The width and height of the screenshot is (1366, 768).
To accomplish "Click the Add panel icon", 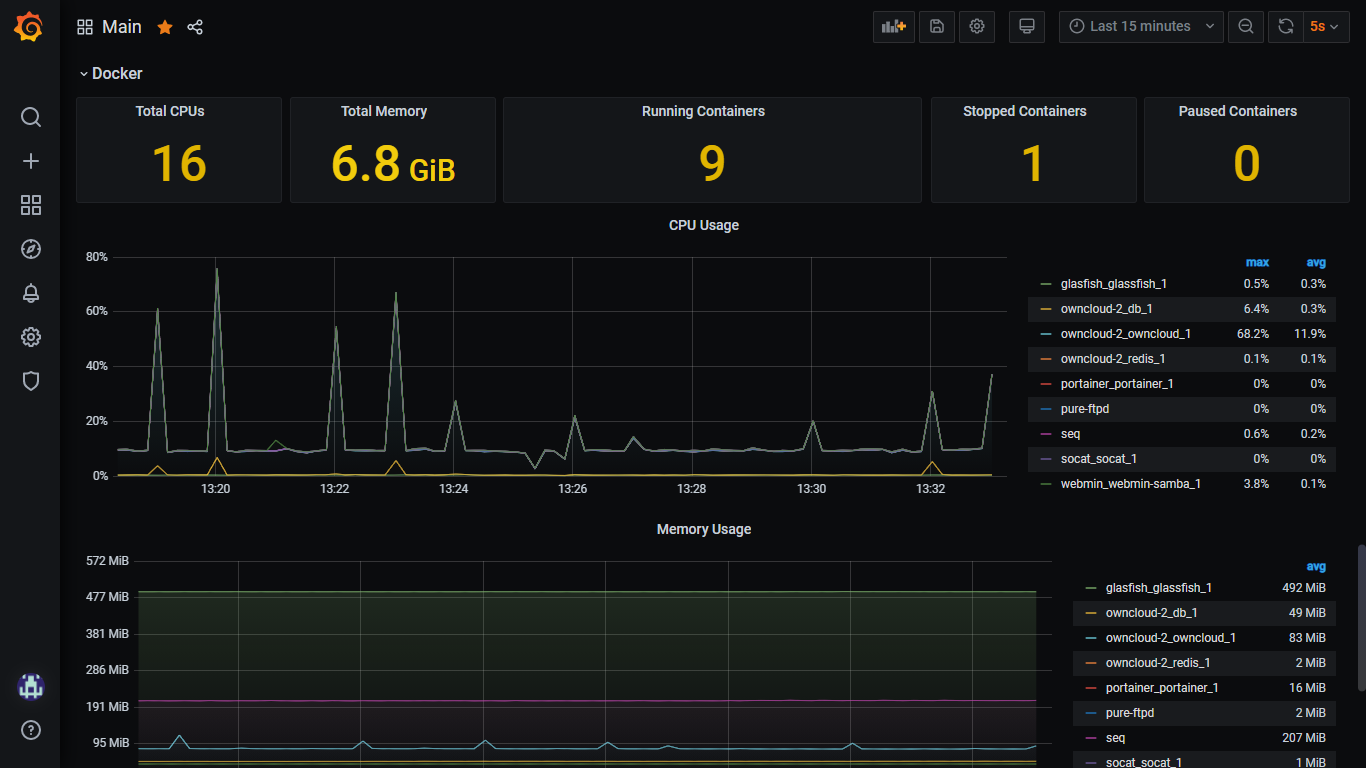I will [x=894, y=27].
